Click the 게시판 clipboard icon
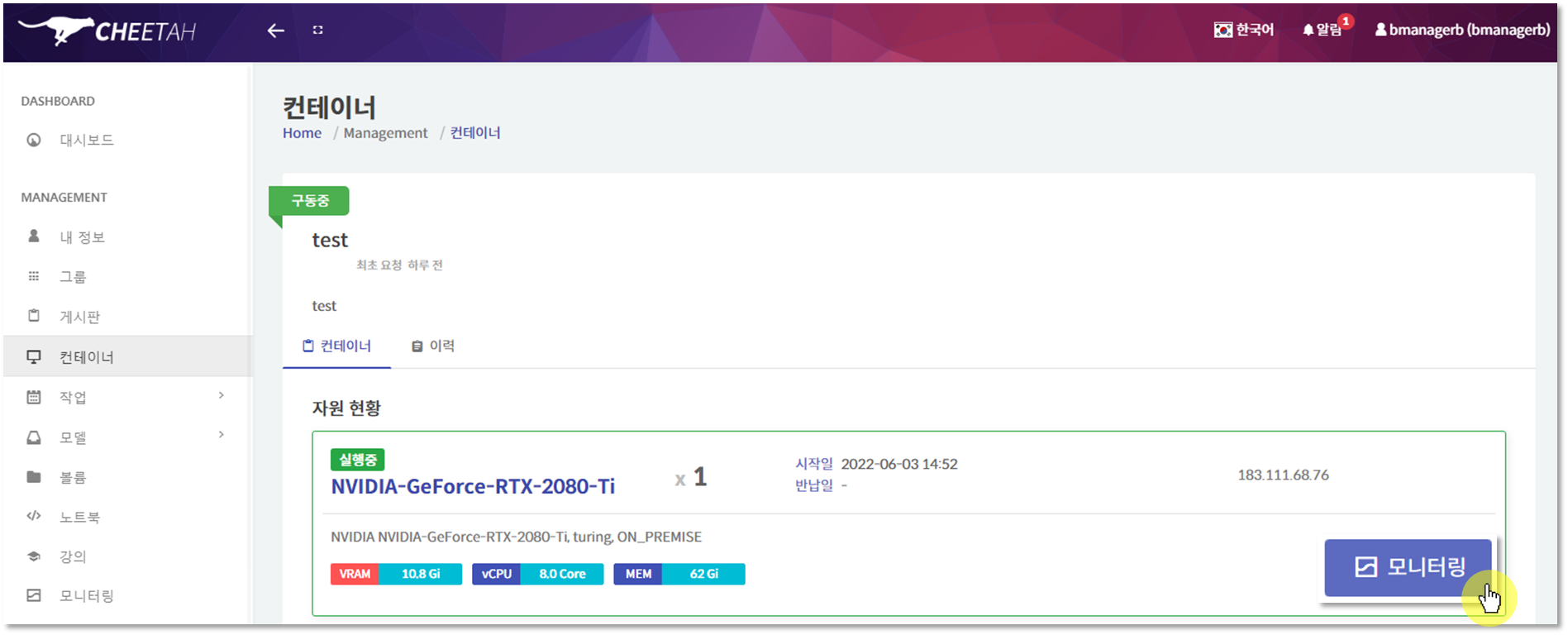 (x=34, y=316)
